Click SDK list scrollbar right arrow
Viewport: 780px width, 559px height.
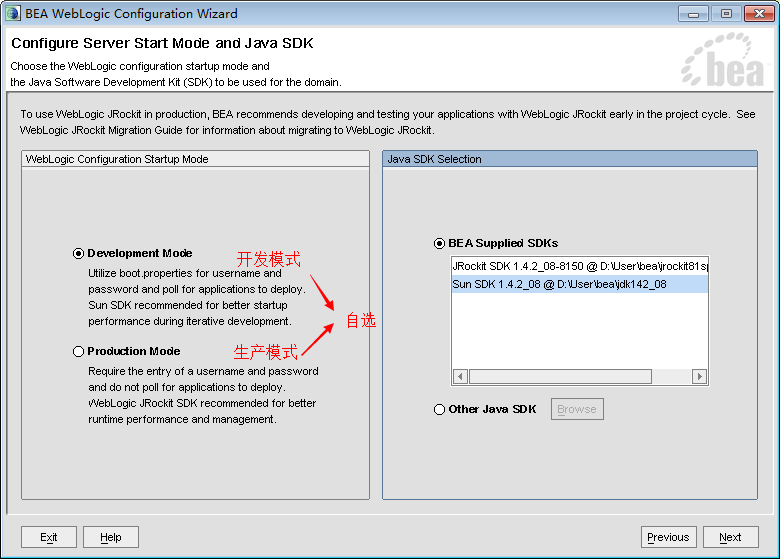pyautogui.click(x=699, y=377)
